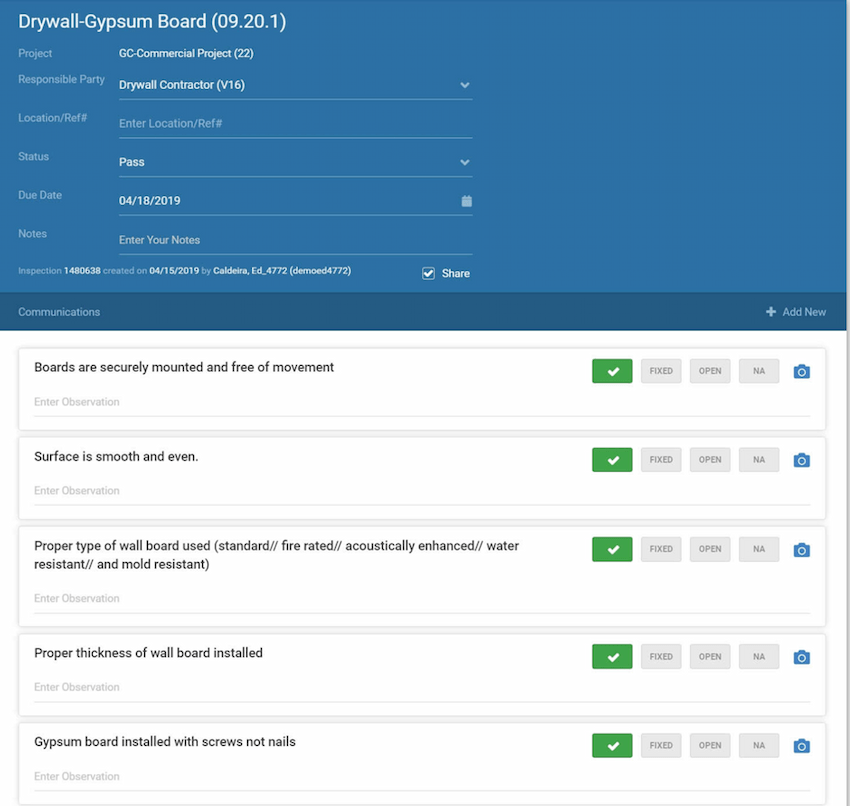Click camera icon on gypsum screws checklist item
This screenshot has height=806, width=850.
(x=801, y=745)
